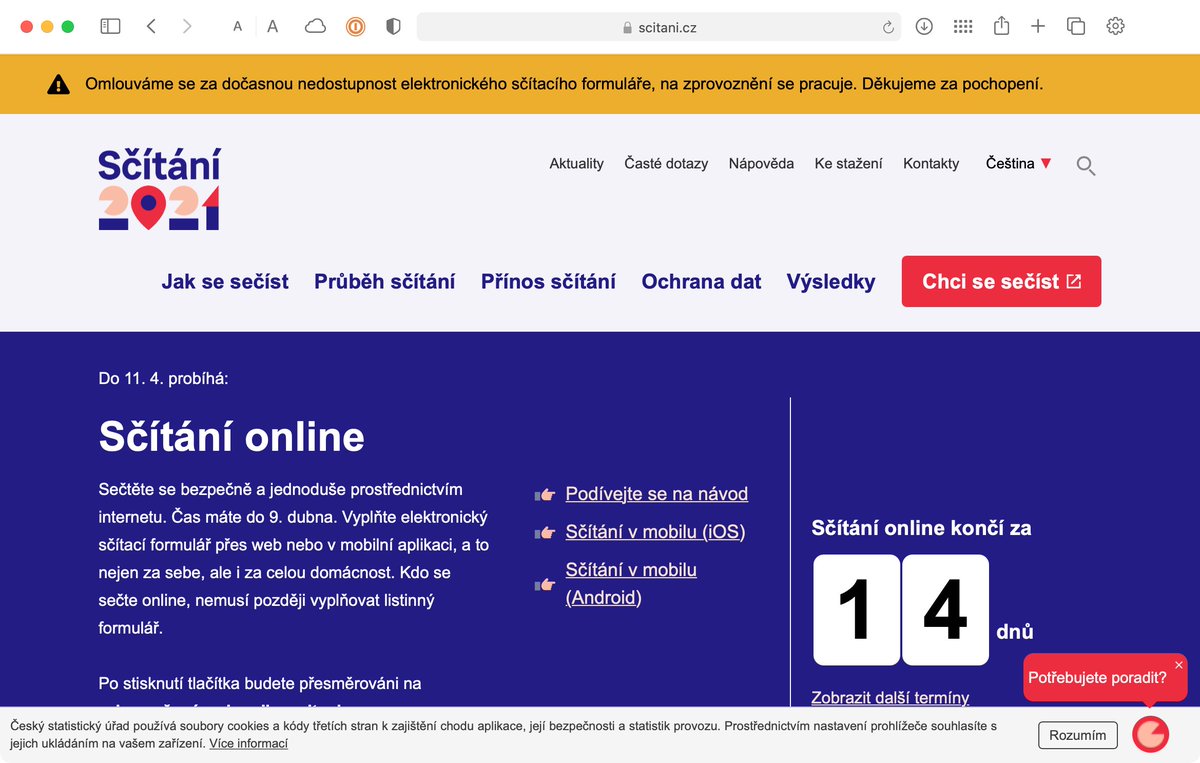Open Ke stažení menu item
Image resolution: width=1200 pixels, height=763 pixels.
pos(849,163)
